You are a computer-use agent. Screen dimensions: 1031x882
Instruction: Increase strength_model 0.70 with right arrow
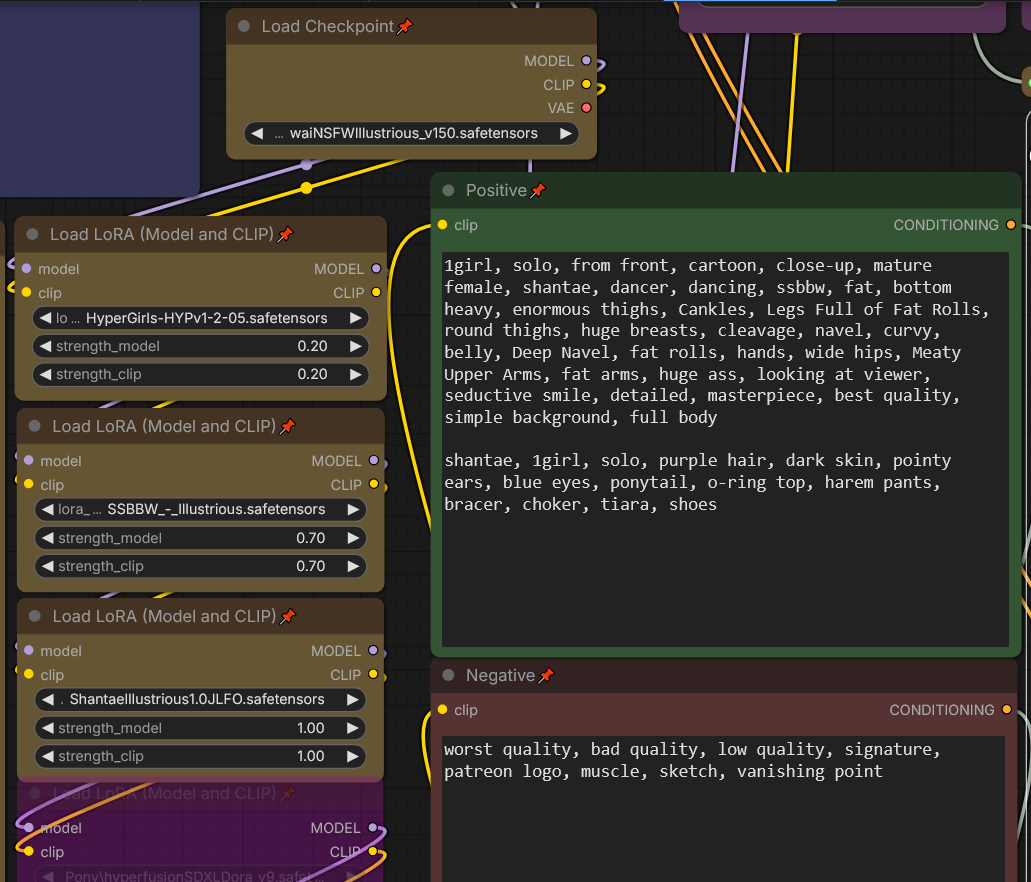[352, 538]
